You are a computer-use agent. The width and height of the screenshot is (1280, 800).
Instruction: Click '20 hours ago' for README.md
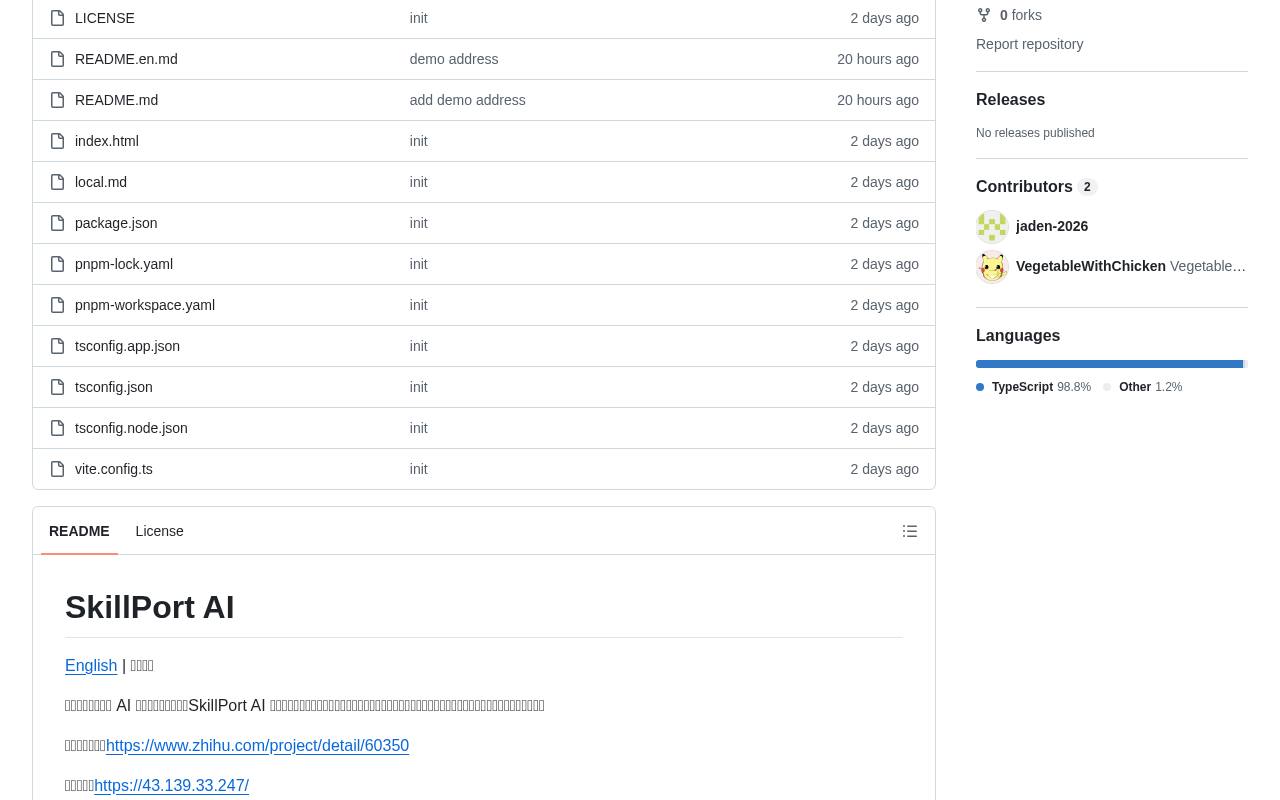878,100
